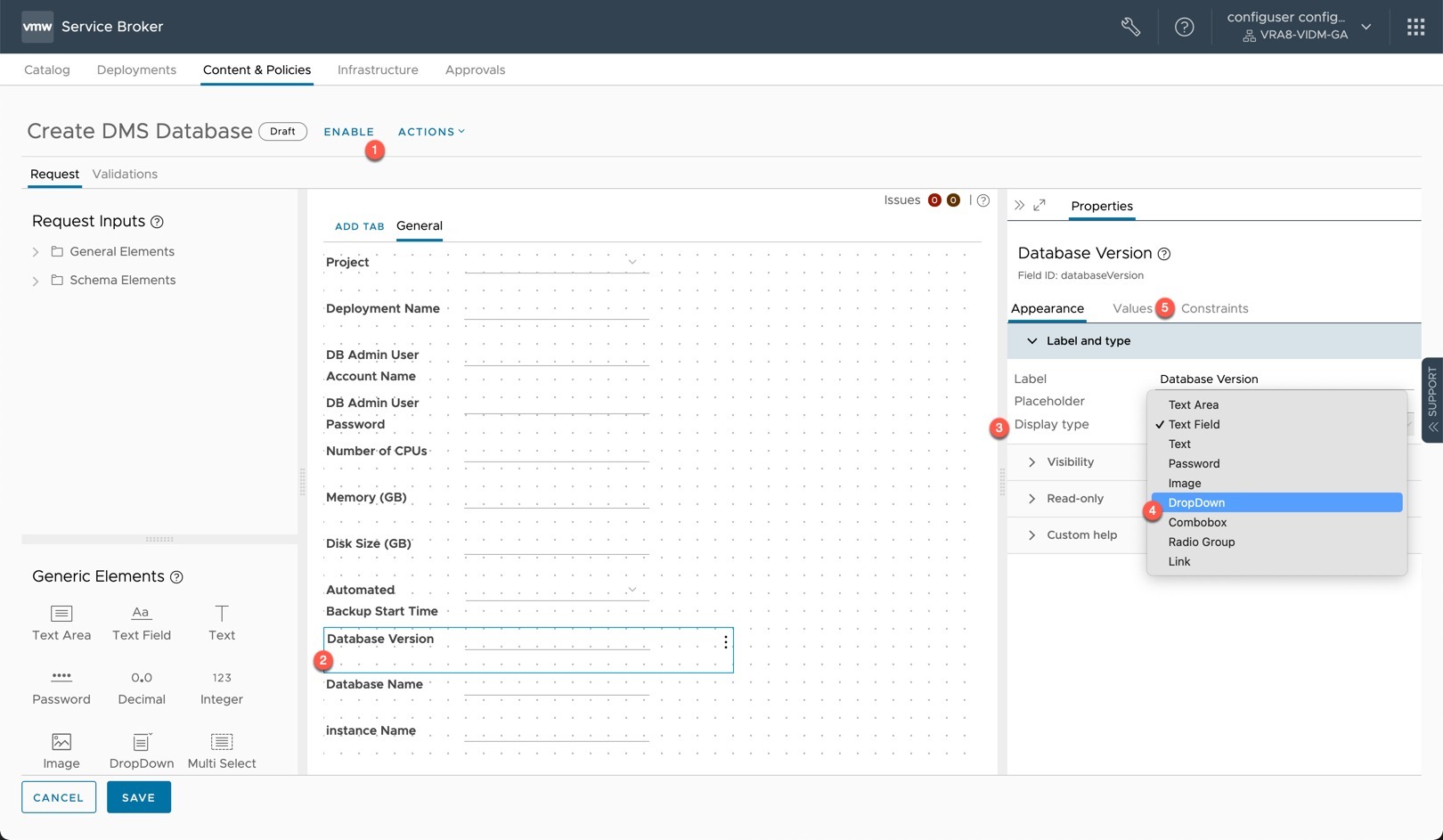Go to the Approvals tab

coord(475,69)
